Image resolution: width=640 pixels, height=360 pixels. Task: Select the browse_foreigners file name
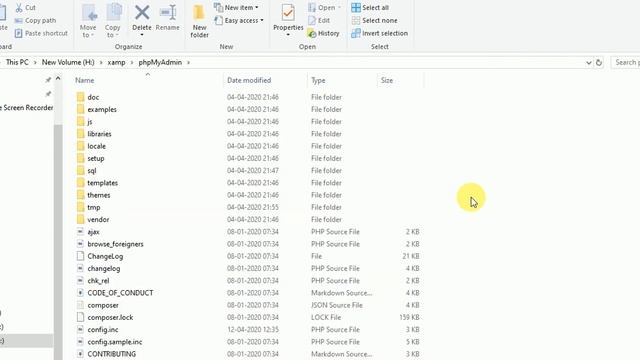pos(116,244)
